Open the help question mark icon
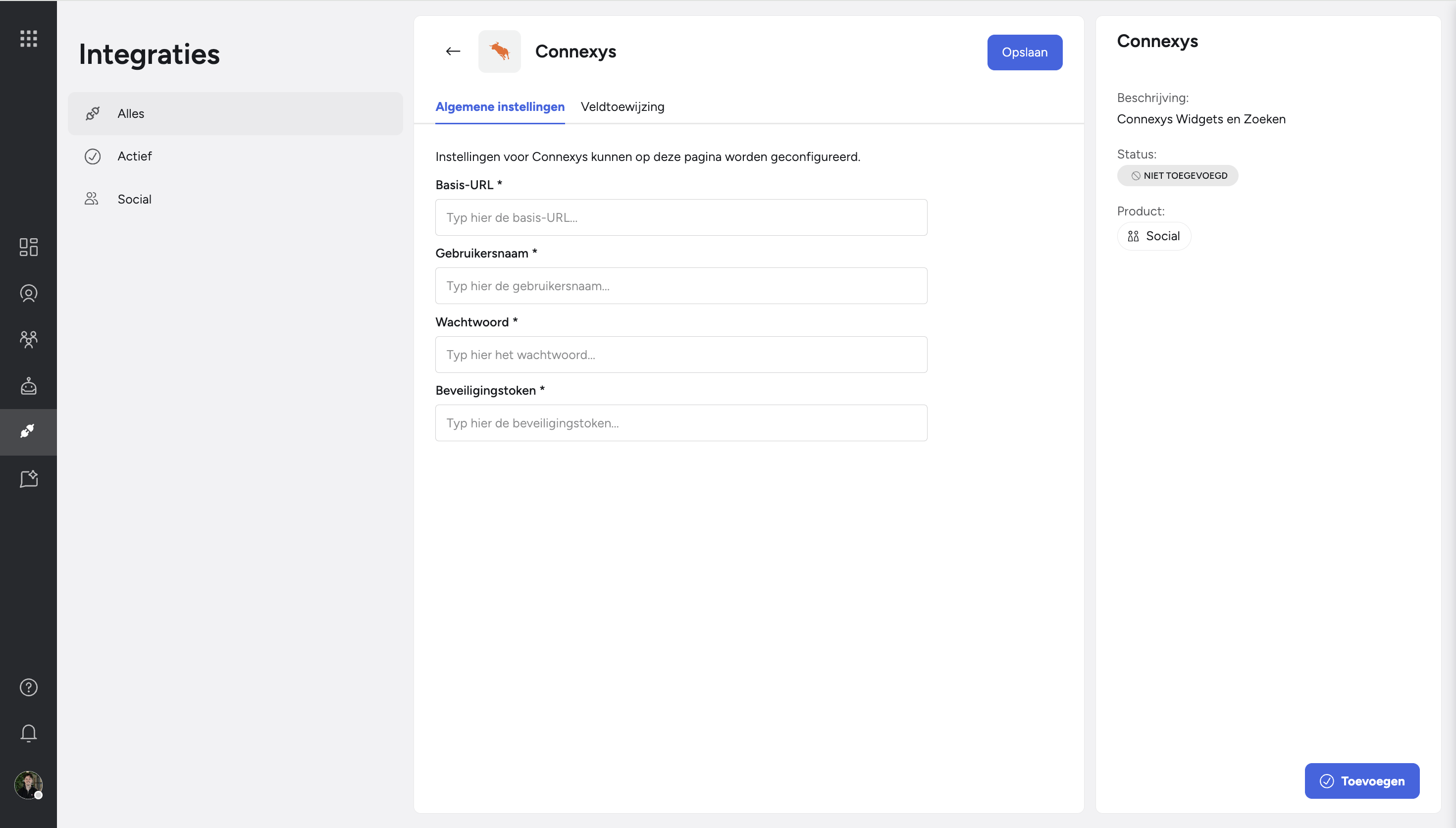This screenshot has height=828, width=1456. point(28,687)
